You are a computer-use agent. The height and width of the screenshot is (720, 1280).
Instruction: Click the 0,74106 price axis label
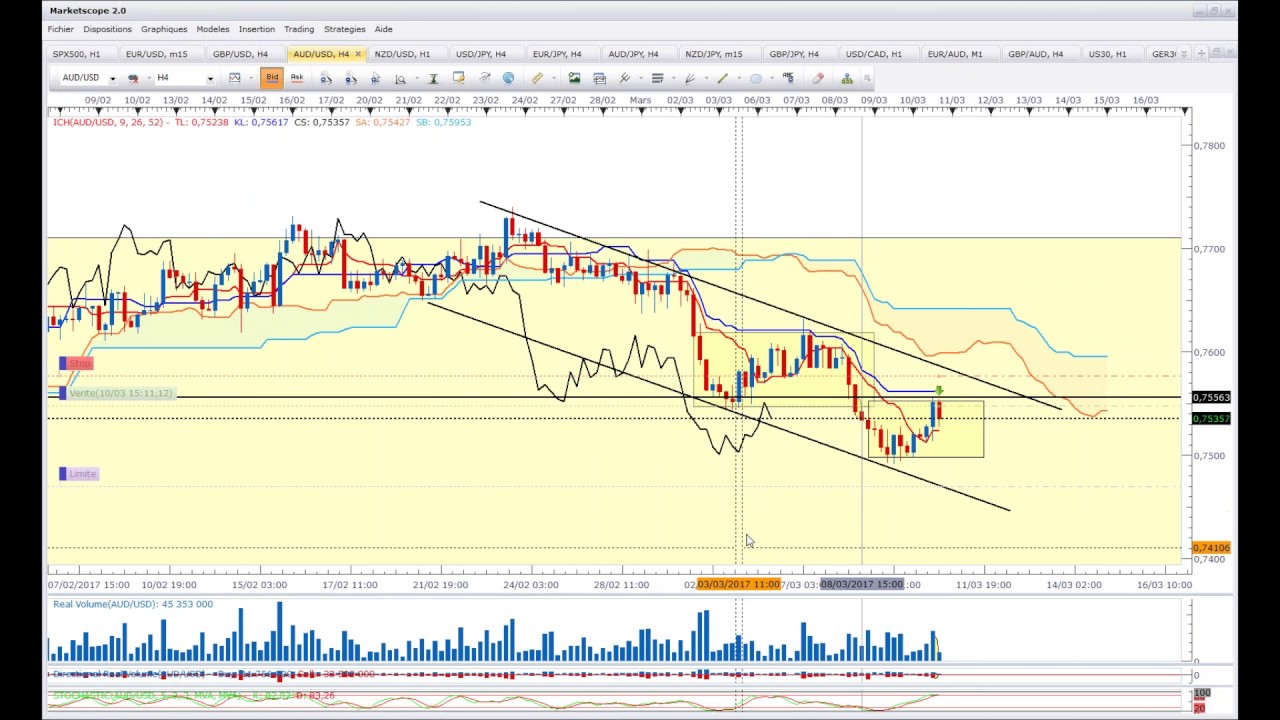click(1211, 548)
